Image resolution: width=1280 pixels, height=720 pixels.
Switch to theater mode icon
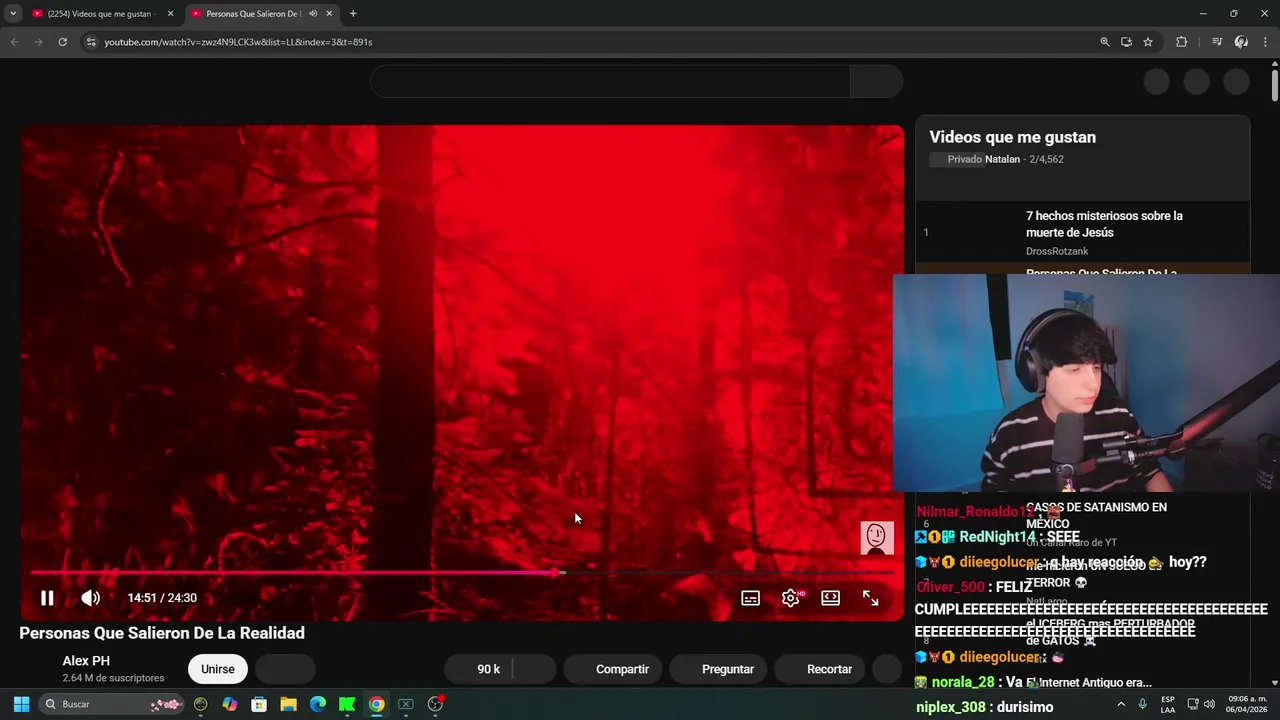click(830, 598)
